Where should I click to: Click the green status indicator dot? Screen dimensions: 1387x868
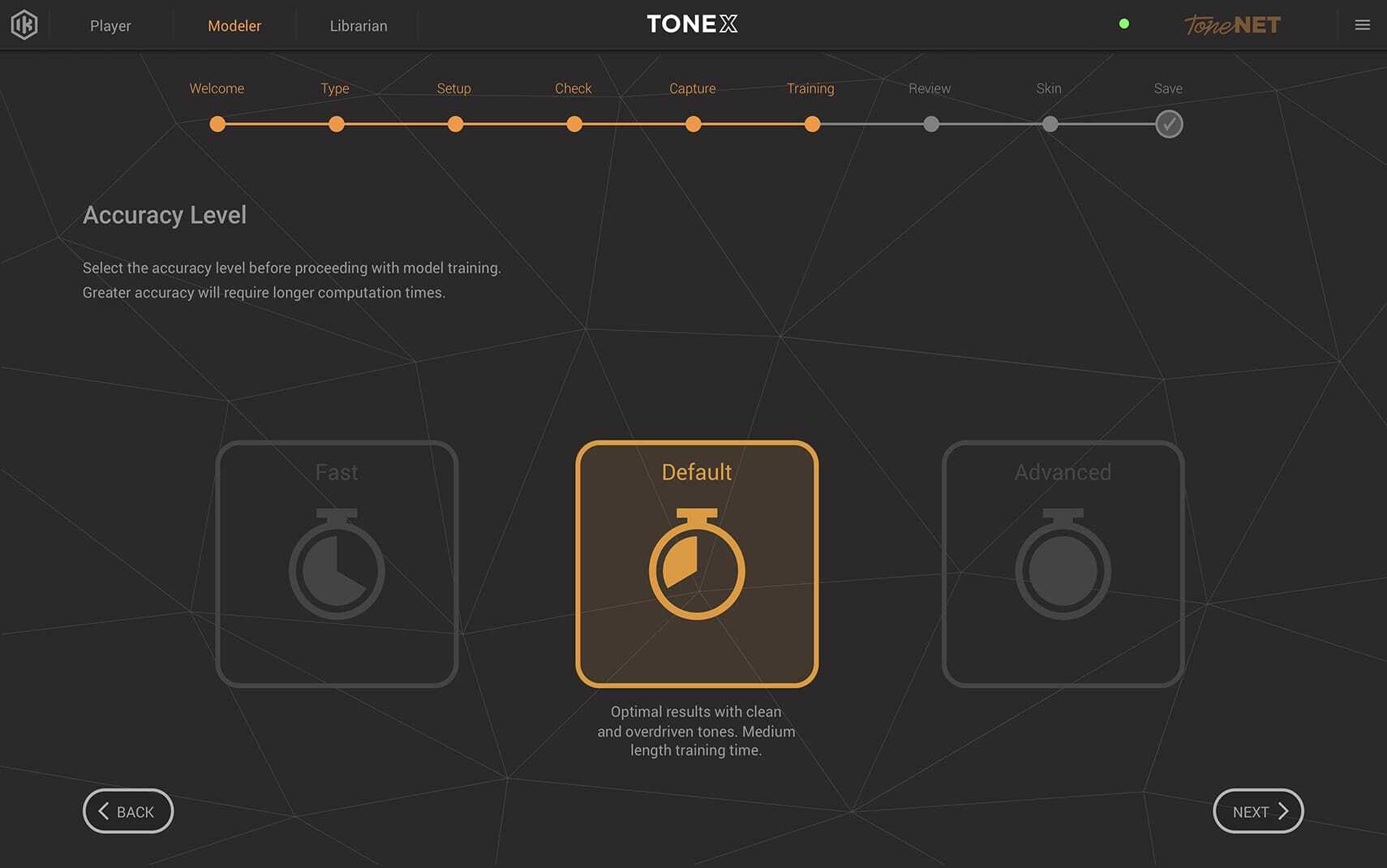pos(1123,24)
